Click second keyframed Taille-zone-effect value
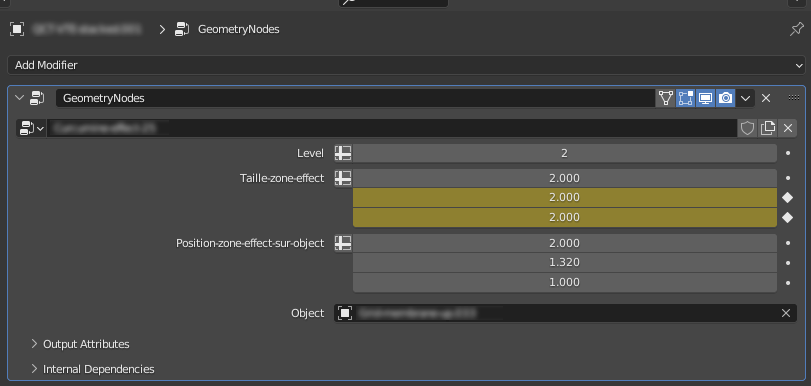811x386 pixels. [564, 198]
